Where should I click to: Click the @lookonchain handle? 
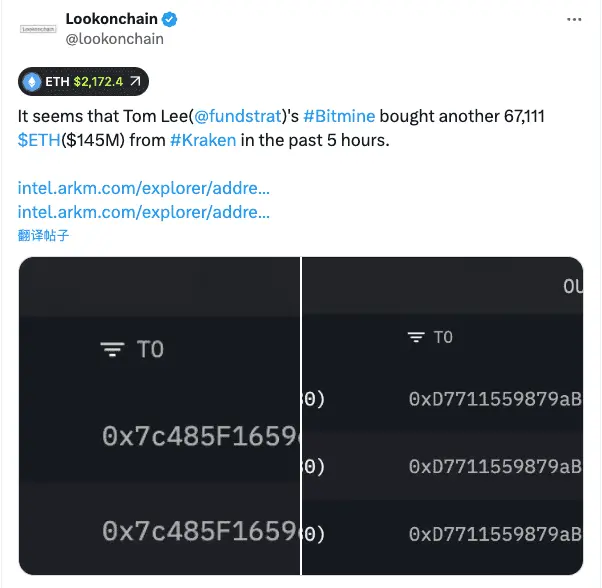point(114,39)
